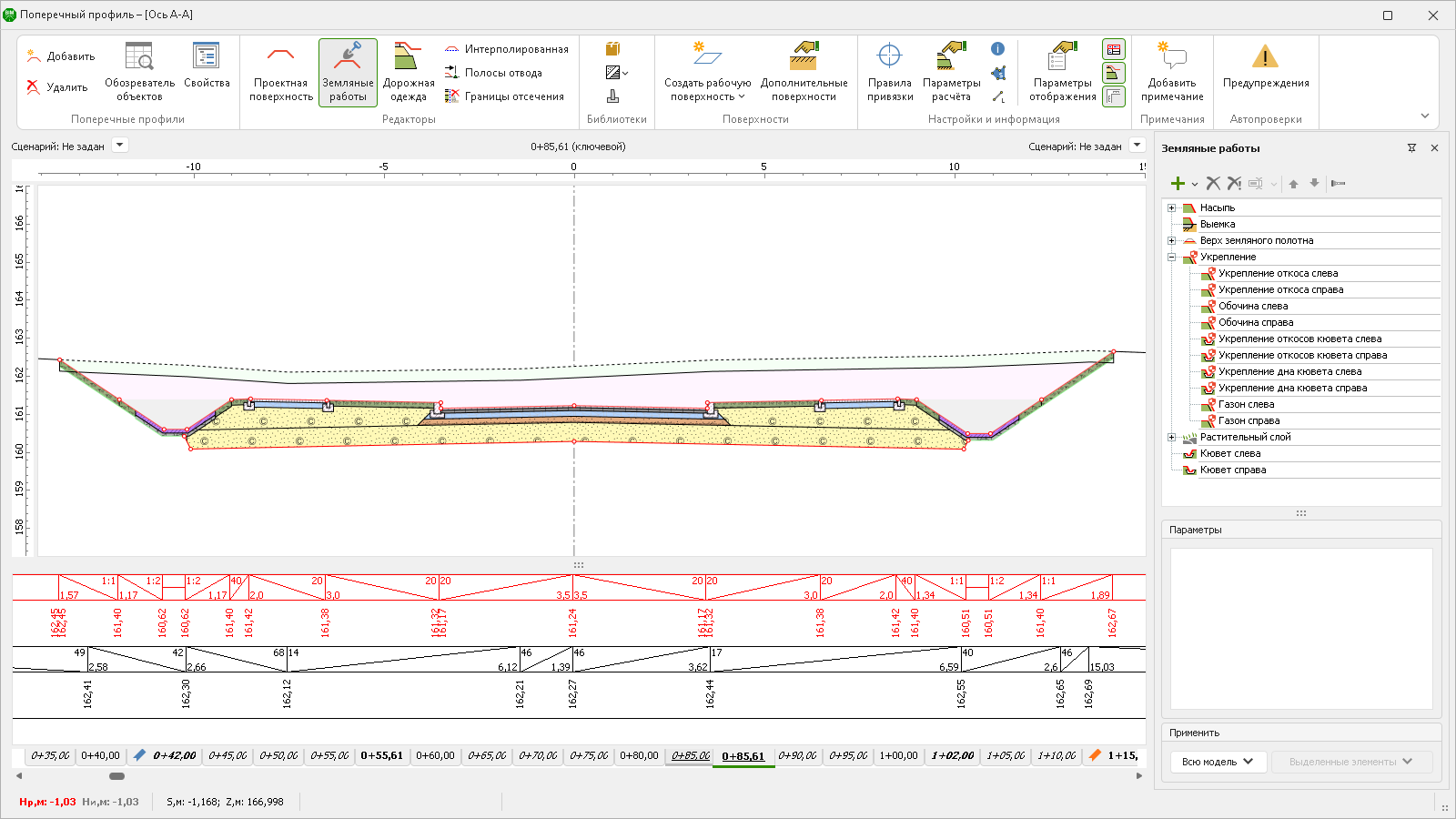Click the horizontal scrollbar thumb below station tabs
1456x819 pixels.
[116, 776]
